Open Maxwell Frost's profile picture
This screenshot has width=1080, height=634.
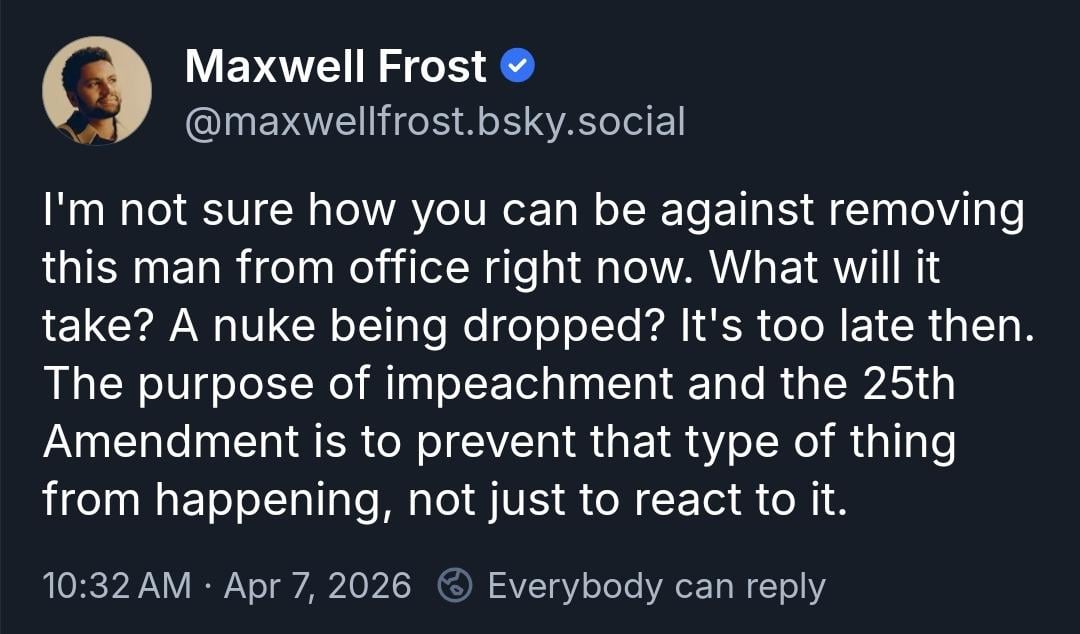(x=97, y=91)
